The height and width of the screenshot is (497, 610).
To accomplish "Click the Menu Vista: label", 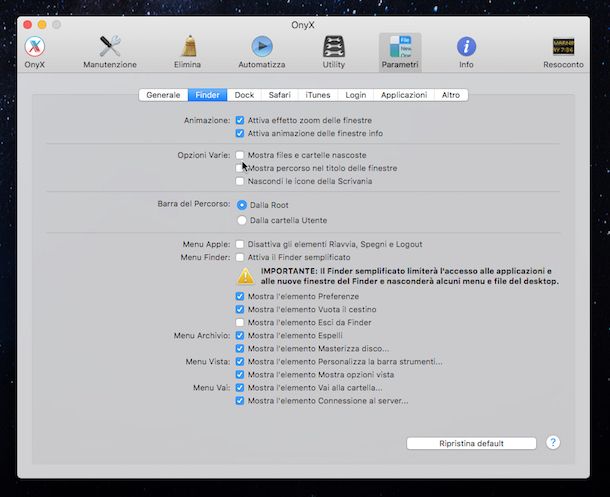I will tap(208, 362).
